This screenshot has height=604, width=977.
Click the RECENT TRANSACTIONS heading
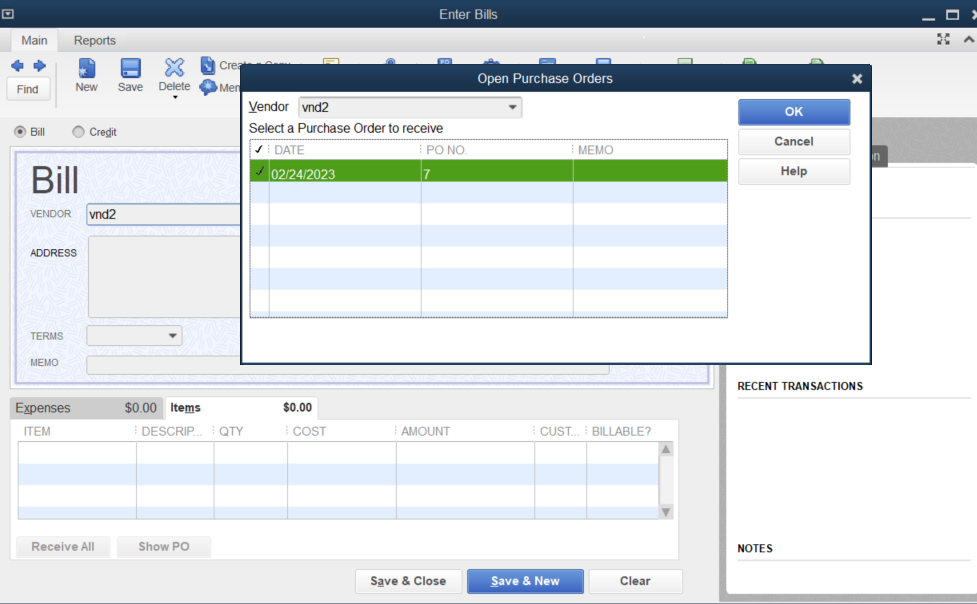coord(800,386)
